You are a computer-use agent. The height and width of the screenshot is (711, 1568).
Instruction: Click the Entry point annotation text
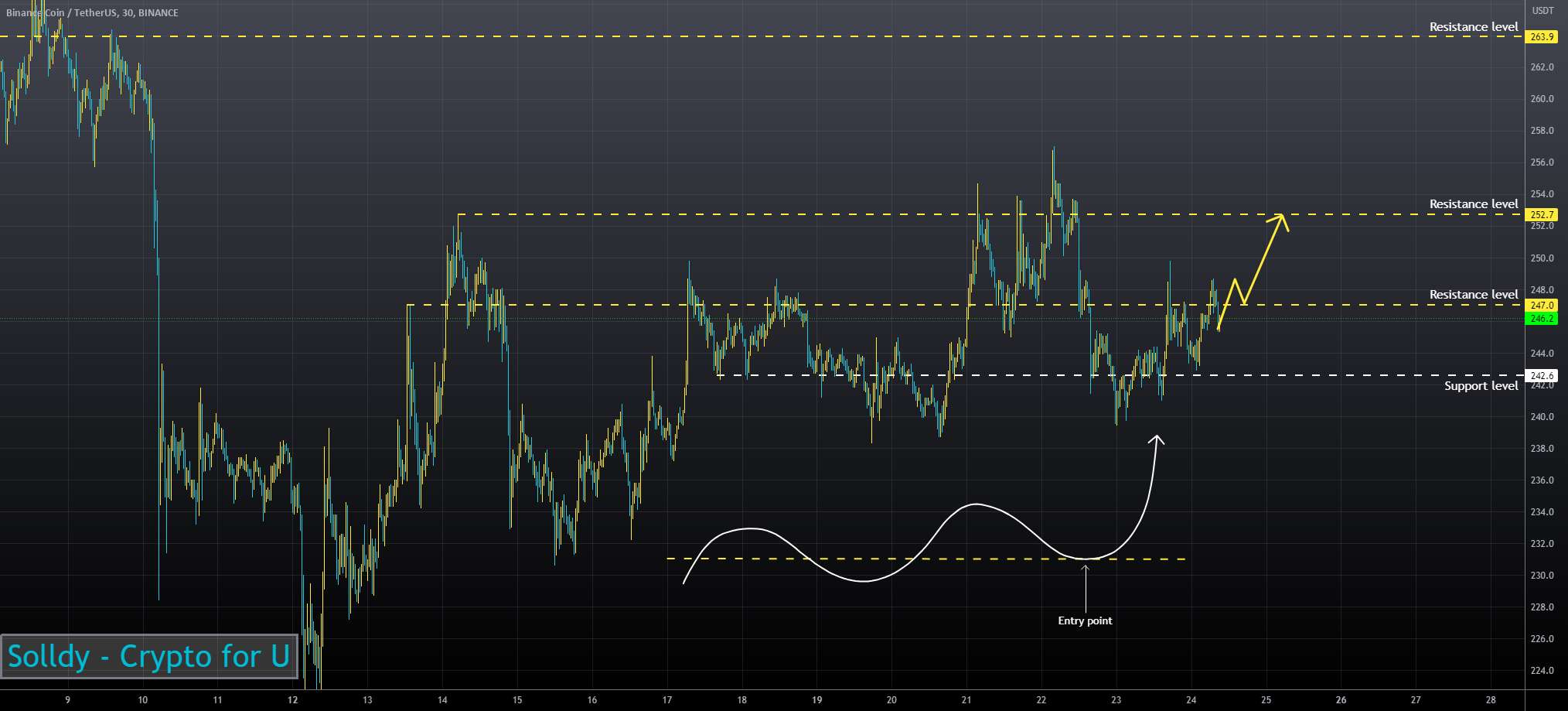[x=1085, y=620]
